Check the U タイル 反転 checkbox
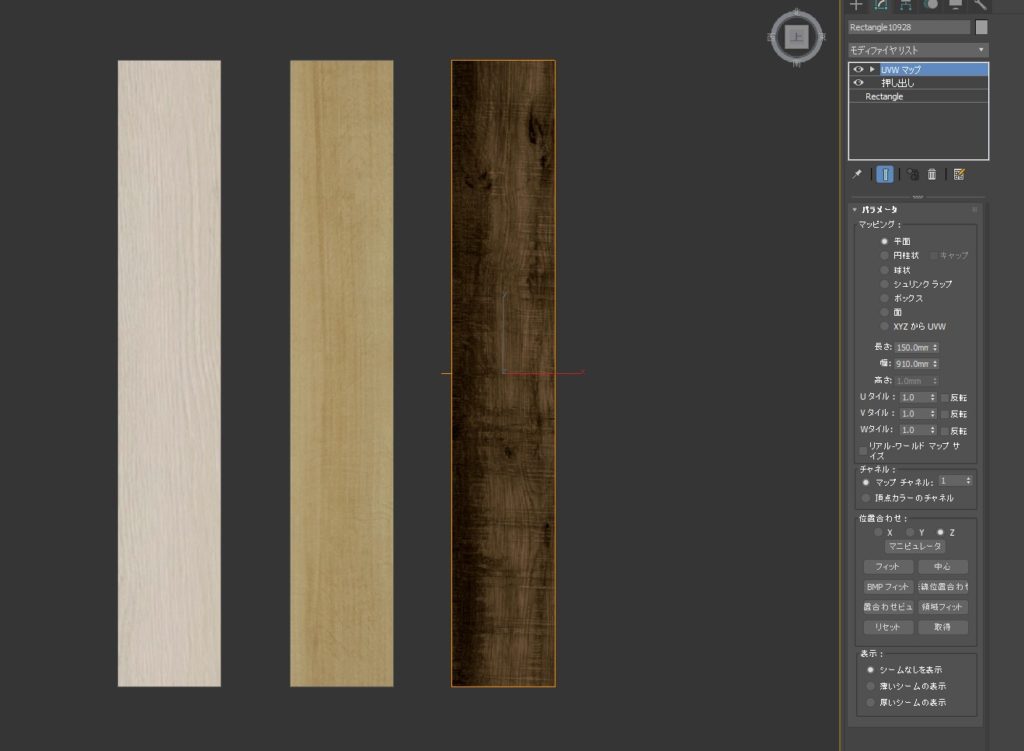Screen dimensions: 1024x751 (x=945, y=397)
